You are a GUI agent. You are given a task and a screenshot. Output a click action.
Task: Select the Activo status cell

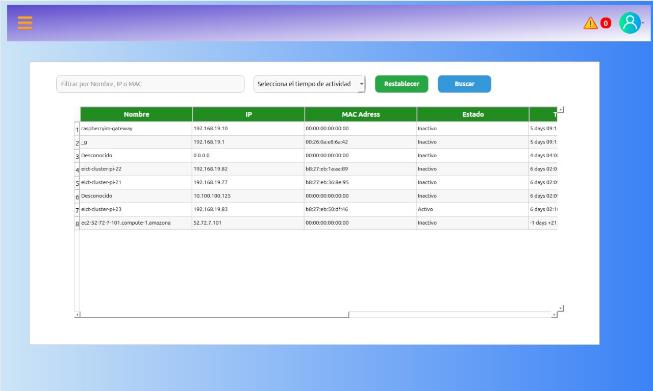click(473, 209)
